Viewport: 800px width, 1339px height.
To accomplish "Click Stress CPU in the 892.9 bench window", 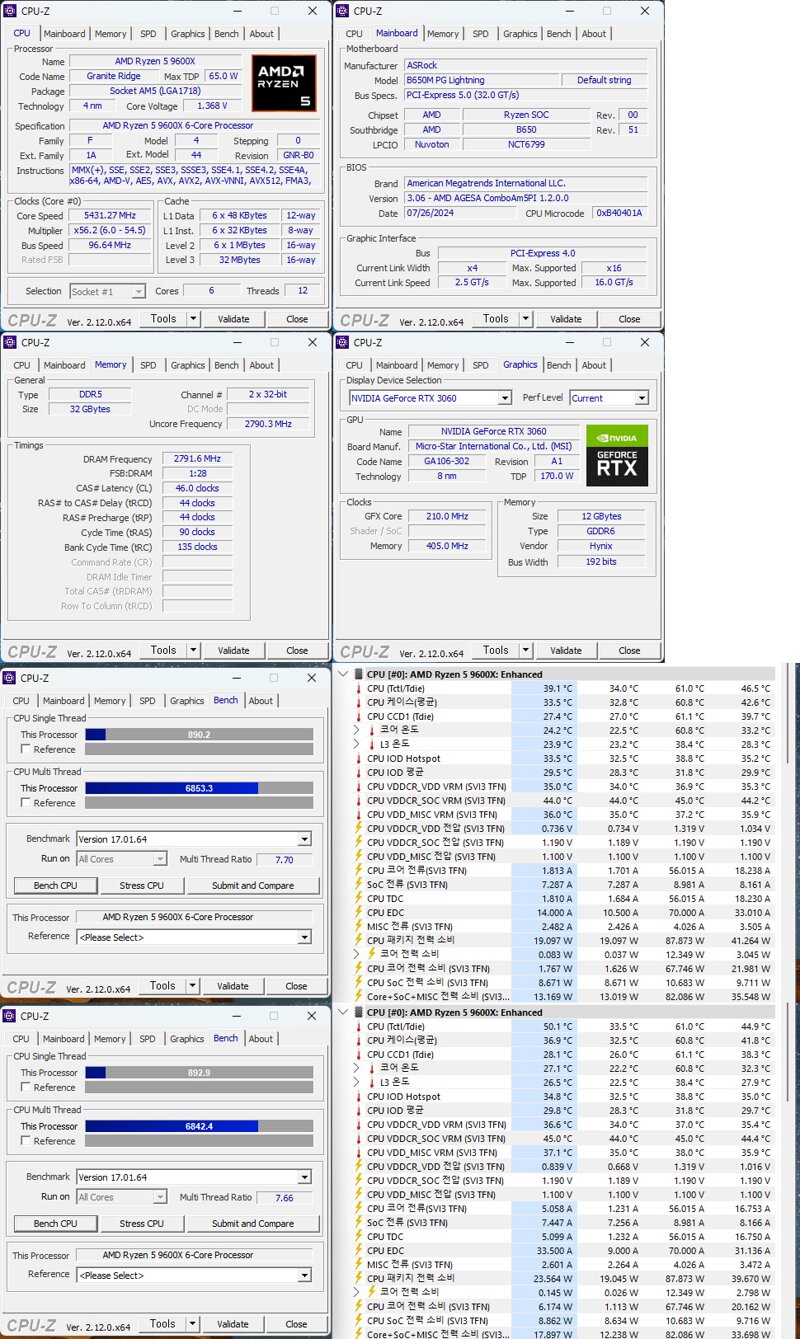I will tap(142, 1224).
